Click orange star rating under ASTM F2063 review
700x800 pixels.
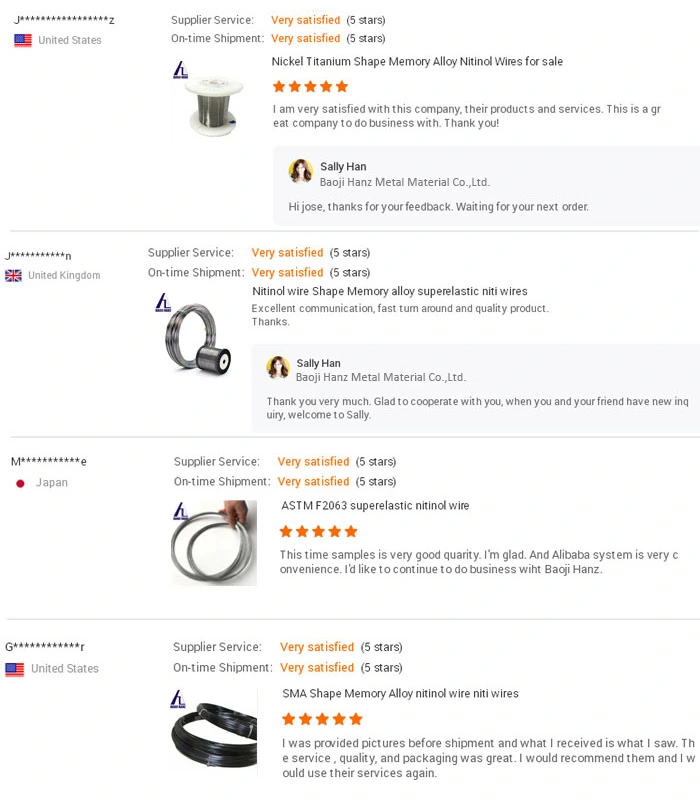coord(318,532)
